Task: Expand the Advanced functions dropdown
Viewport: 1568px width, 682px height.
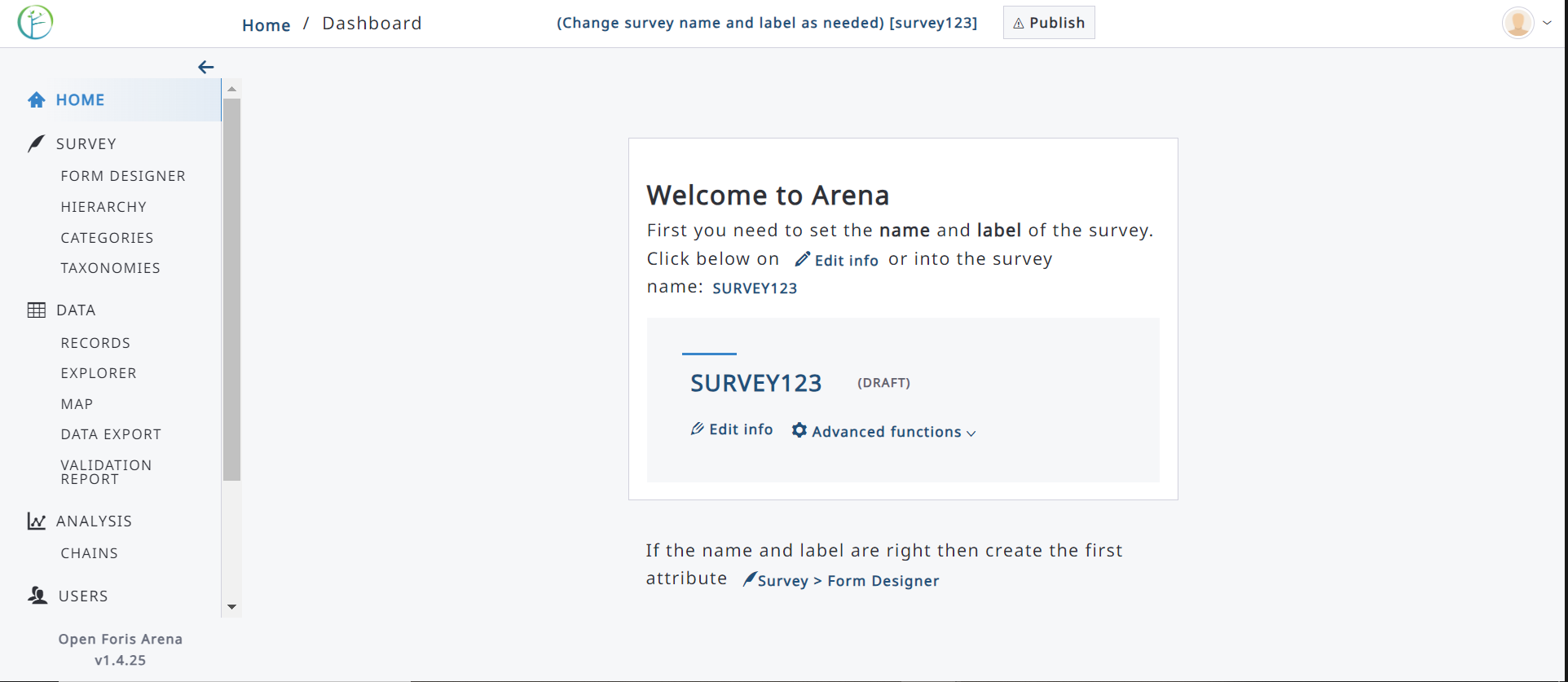Action: click(x=971, y=433)
